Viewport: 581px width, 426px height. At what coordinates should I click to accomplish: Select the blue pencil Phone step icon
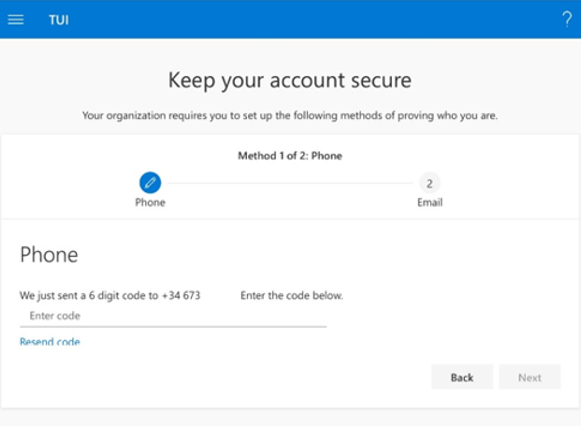(150, 183)
